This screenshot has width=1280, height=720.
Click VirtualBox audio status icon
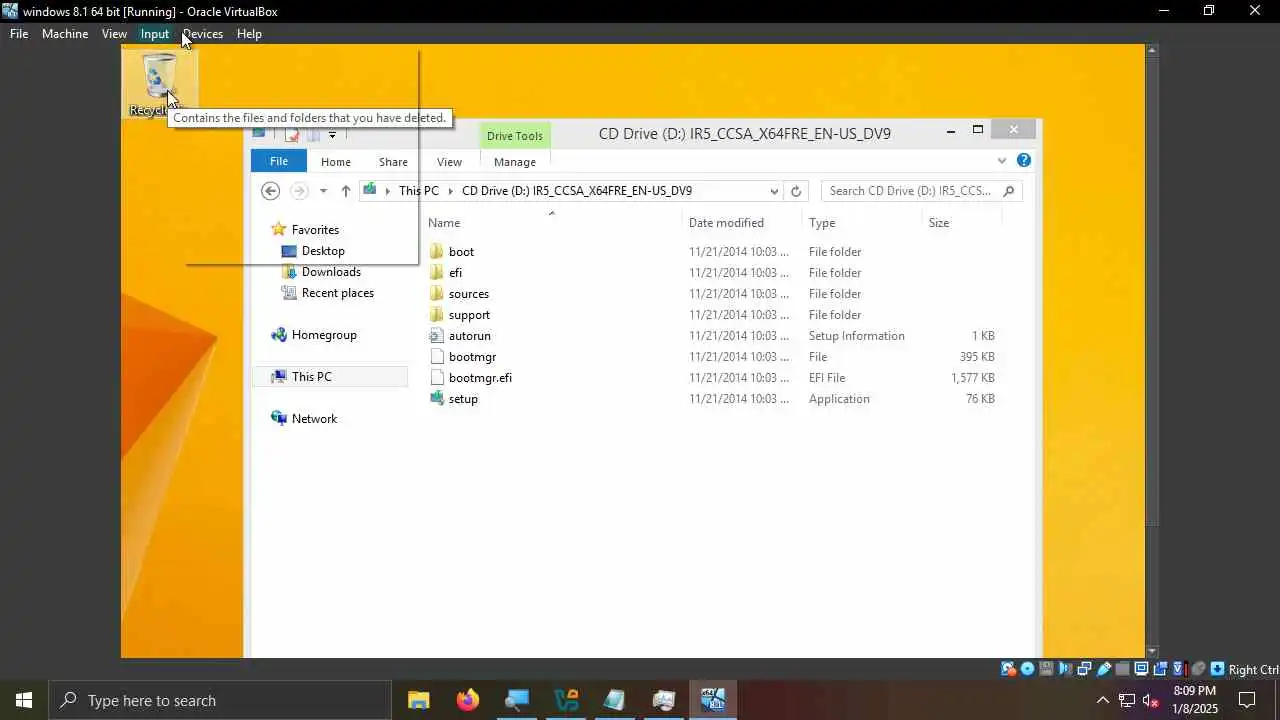tap(1065, 669)
